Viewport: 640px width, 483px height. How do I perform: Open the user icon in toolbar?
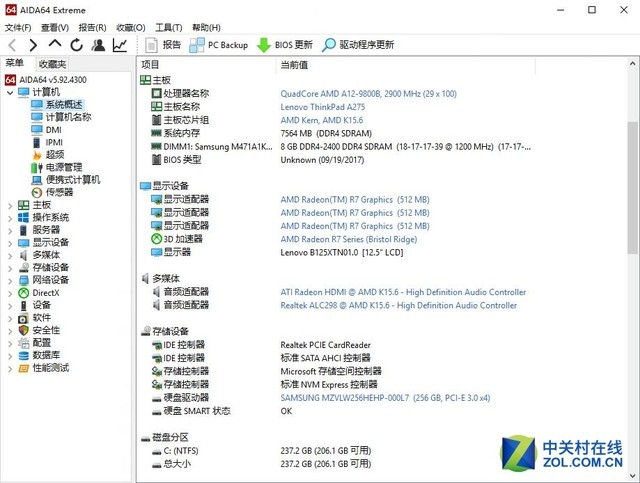pyautogui.click(x=98, y=45)
